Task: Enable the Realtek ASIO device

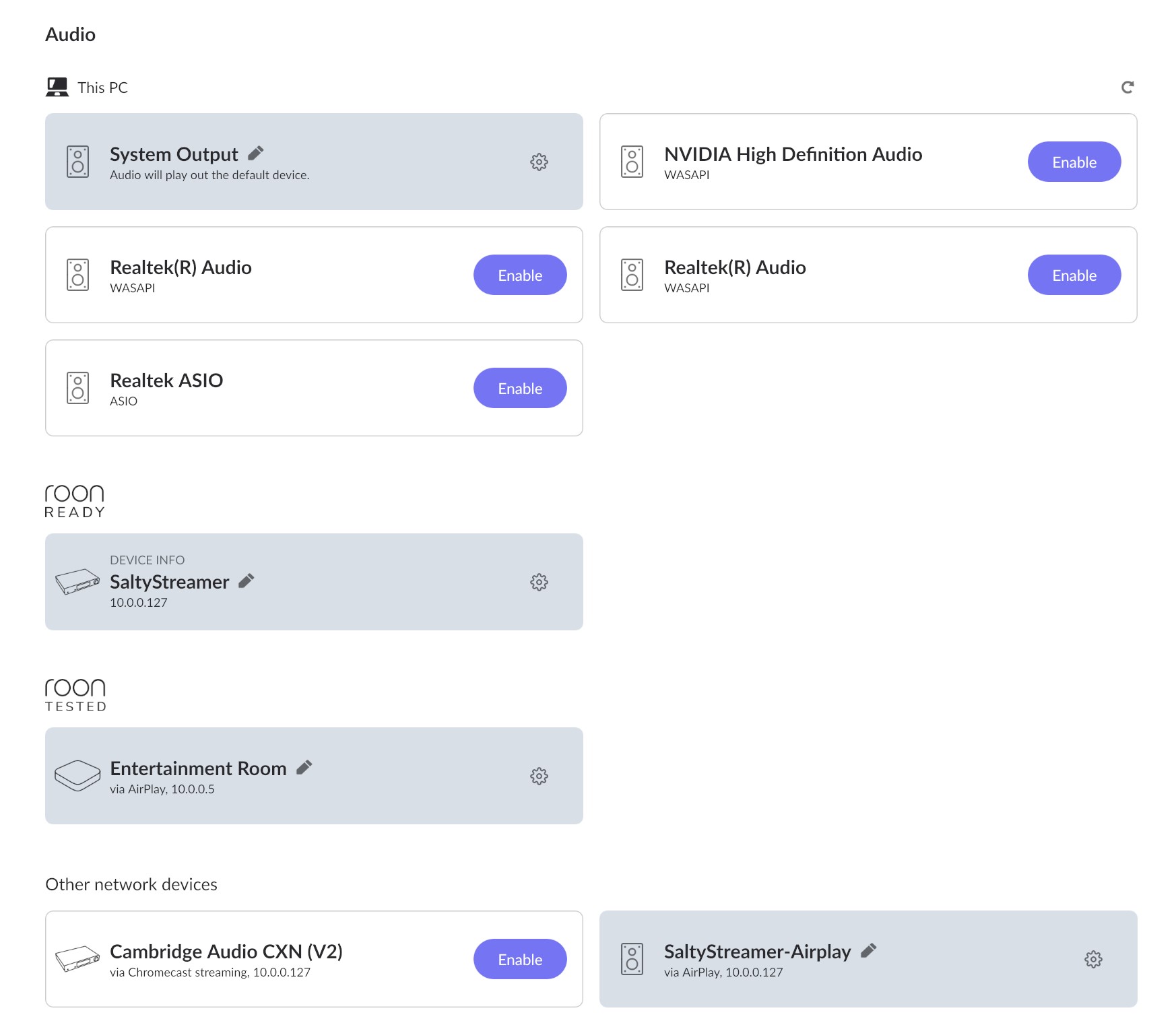Action: 519,388
